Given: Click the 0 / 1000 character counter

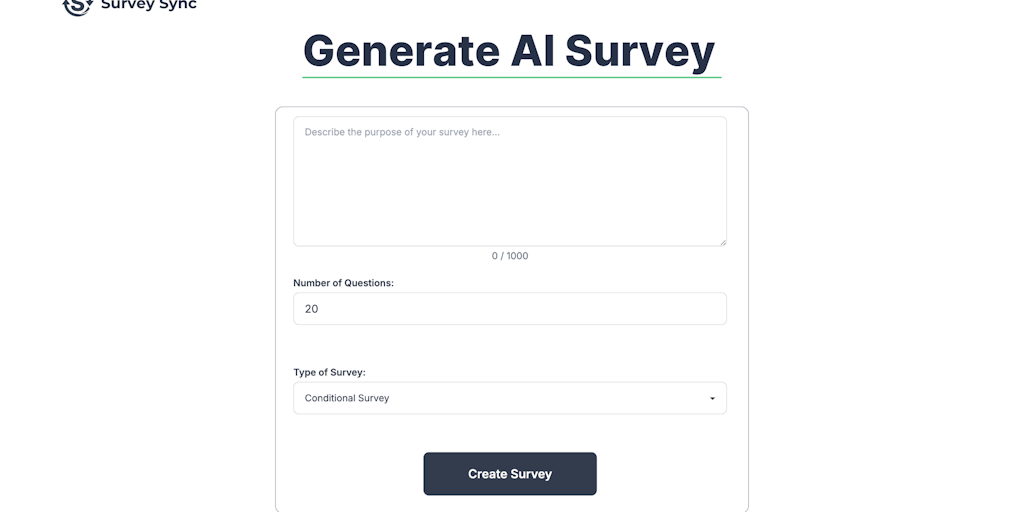Looking at the screenshot, I should click(510, 256).
